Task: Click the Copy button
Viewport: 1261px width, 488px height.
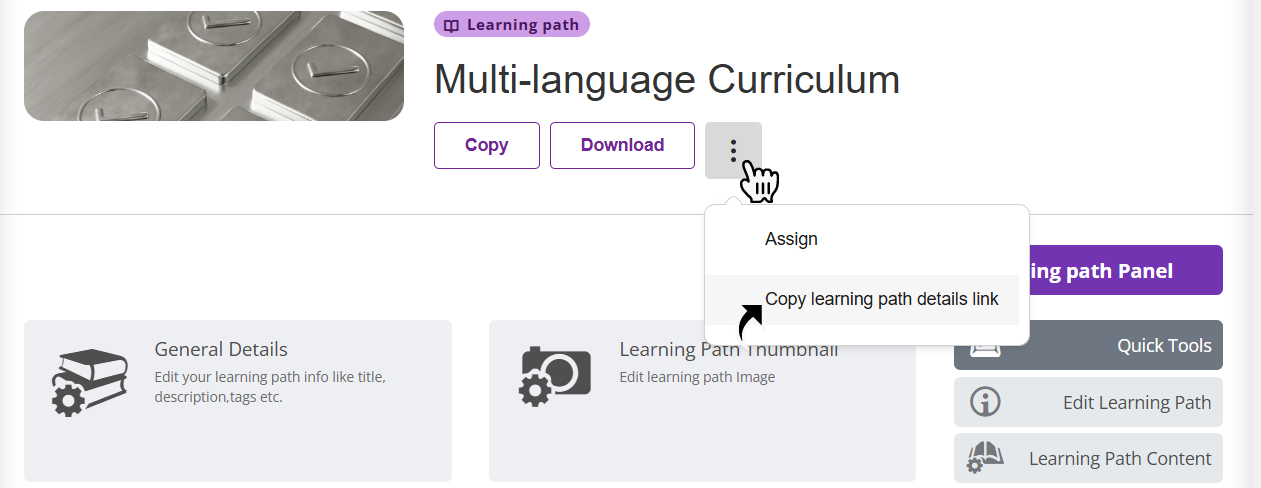Action: point(487,145)
